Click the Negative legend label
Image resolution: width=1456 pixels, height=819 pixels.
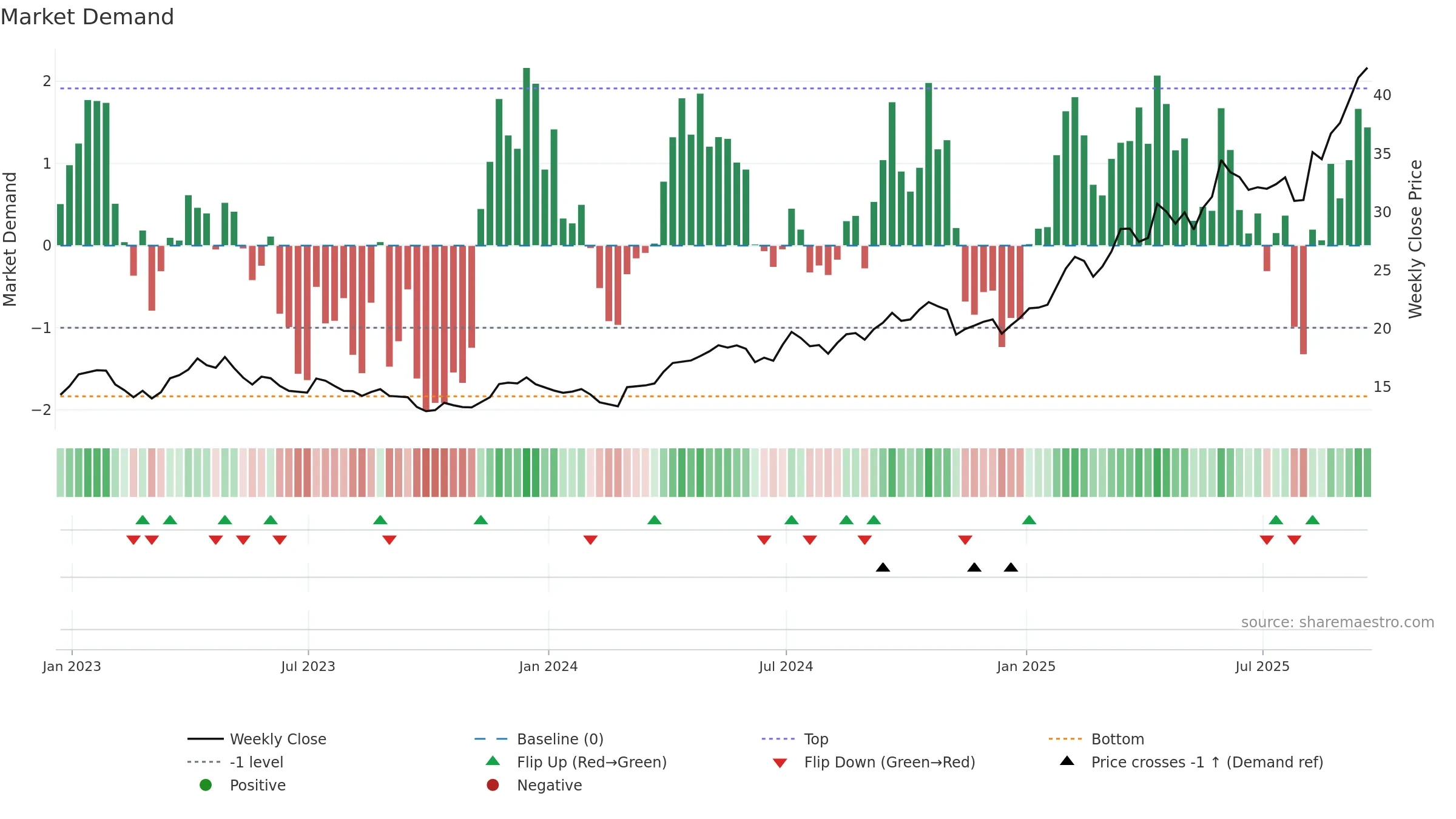point(550,785)
